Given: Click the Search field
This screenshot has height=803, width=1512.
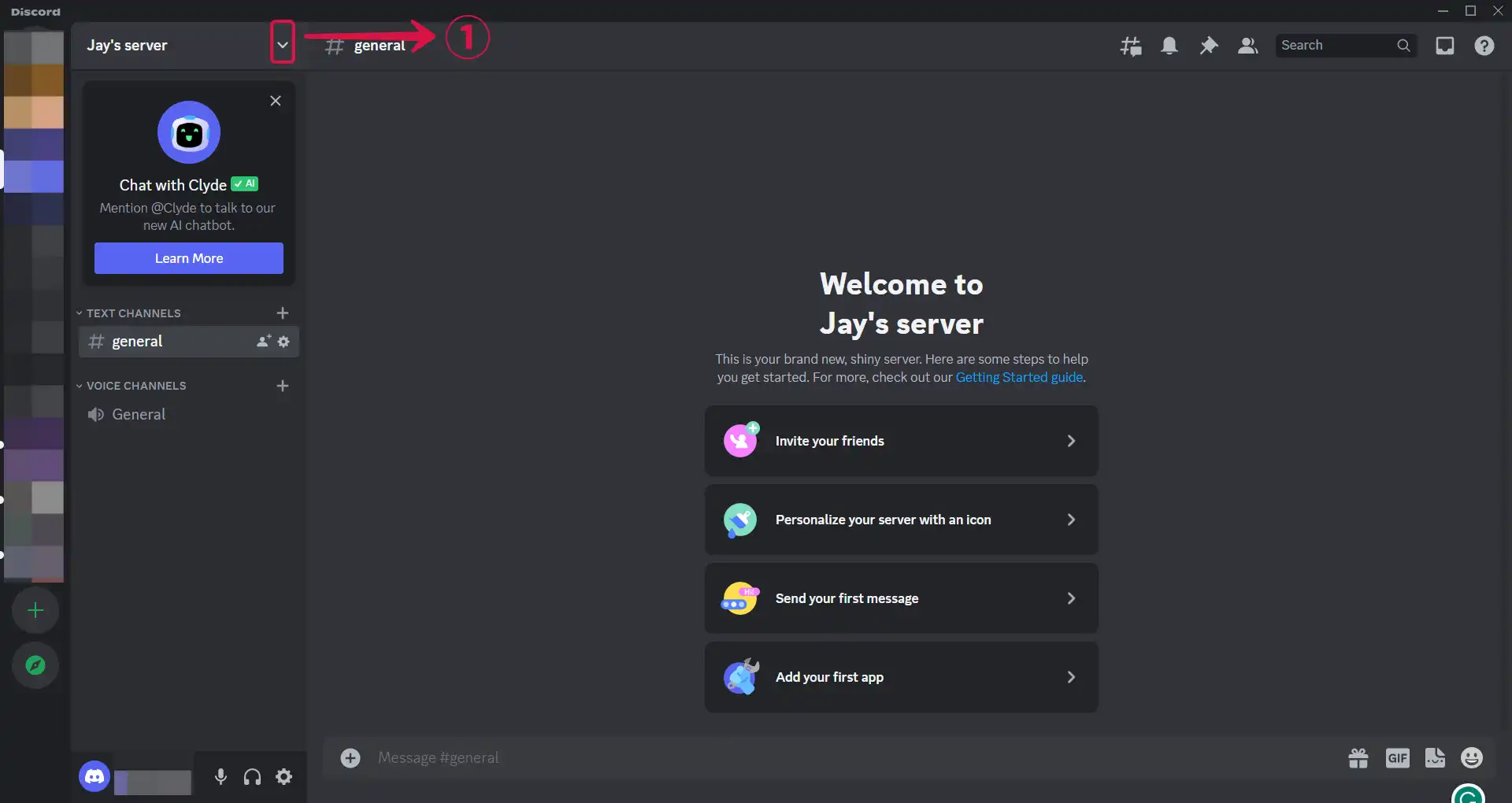Looking at the screenshot, I should (x=1346, y=46).
